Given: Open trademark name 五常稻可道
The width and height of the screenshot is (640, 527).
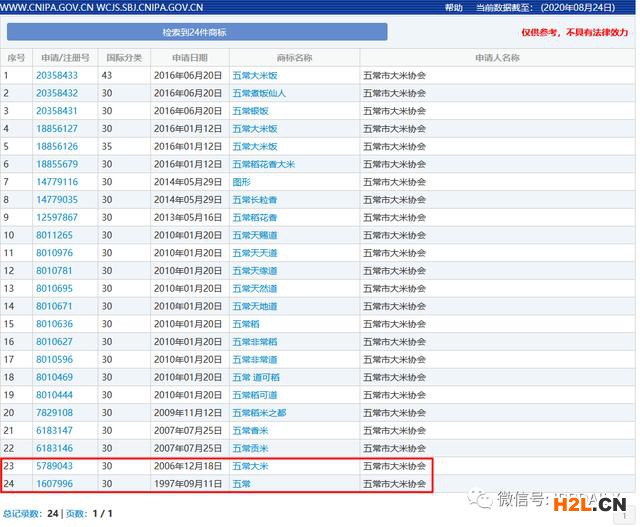Looking at the screenshot, I should 255,395.
